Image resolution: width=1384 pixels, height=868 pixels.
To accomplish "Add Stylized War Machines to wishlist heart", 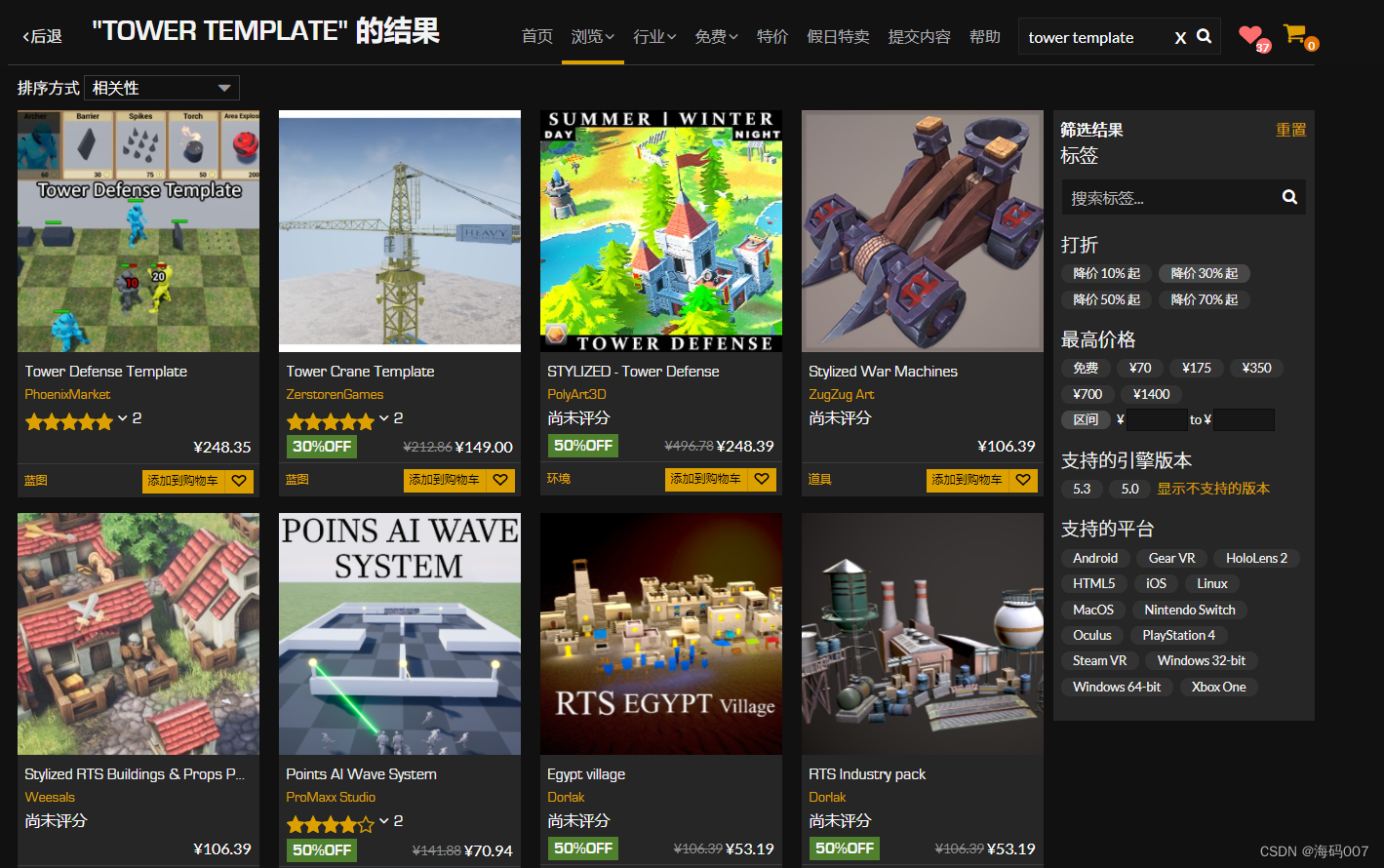I will 1023,480.
